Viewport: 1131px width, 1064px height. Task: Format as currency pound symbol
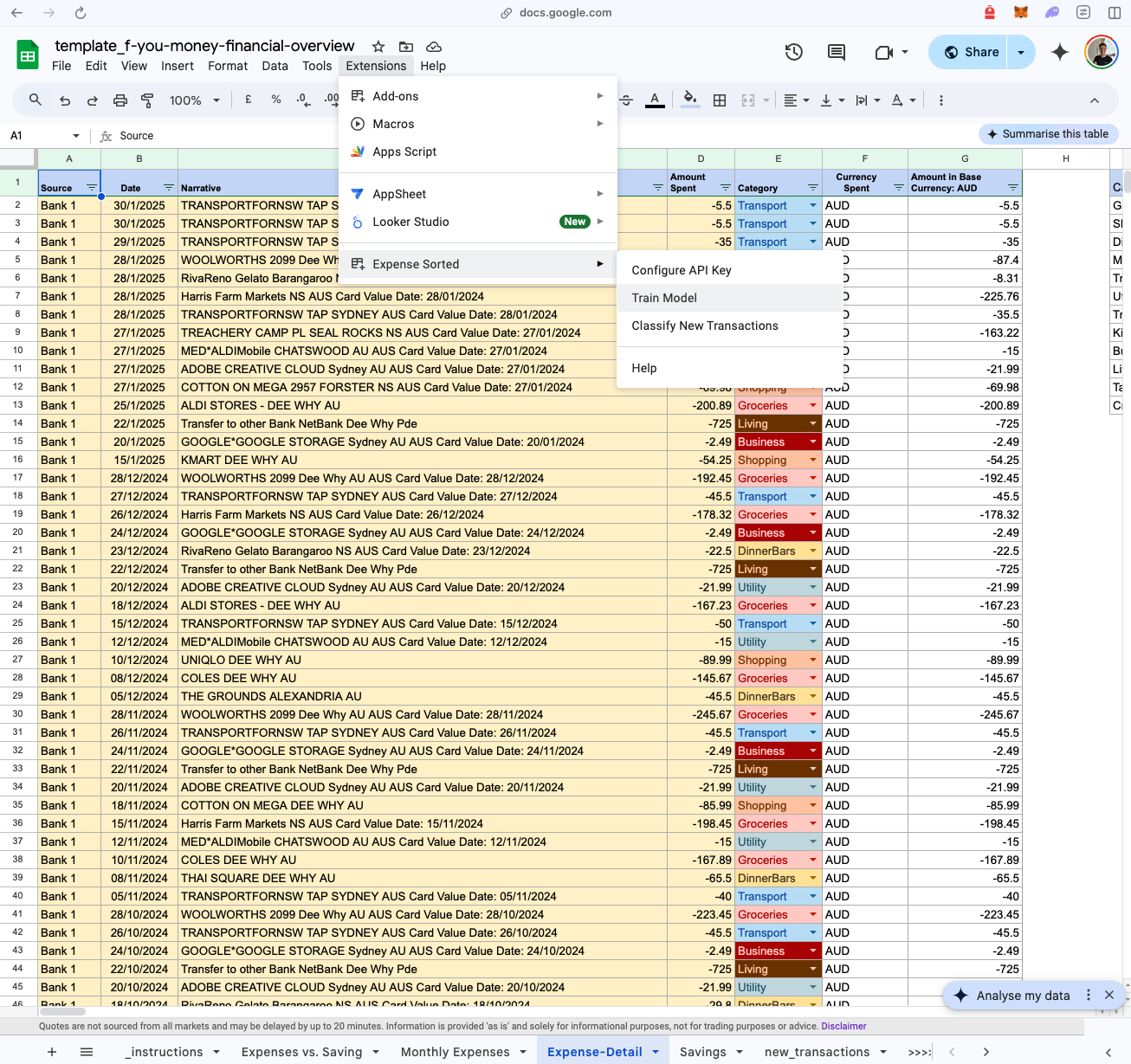point(249,100)
